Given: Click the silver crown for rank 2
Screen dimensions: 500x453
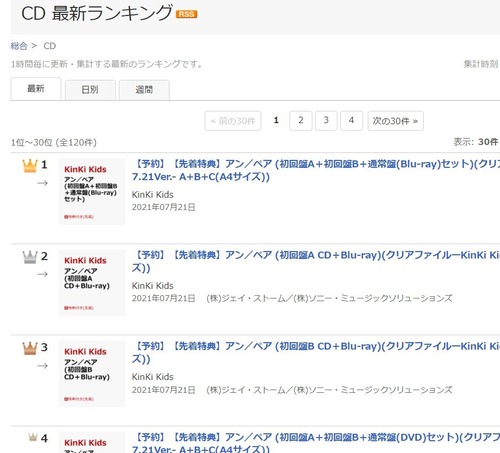Looking at the screenshot, I should point(30,257).
